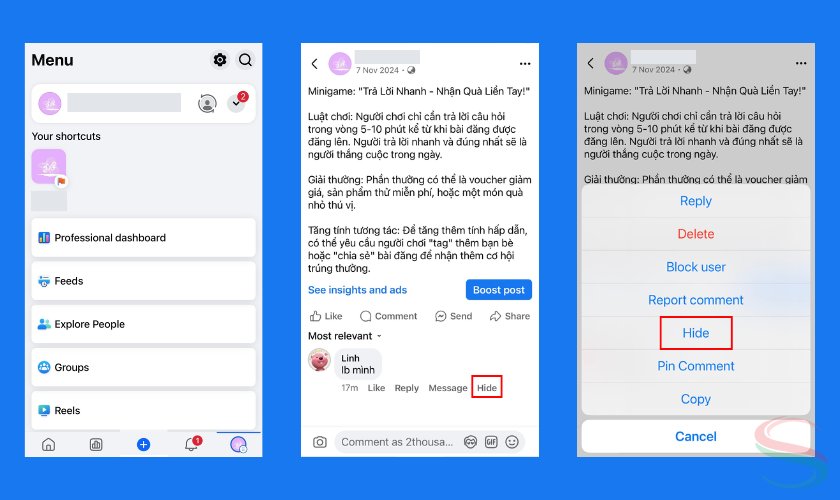This screenshot has height=500, width=840.
Task: Tap Send action on post
Action: 453,316
